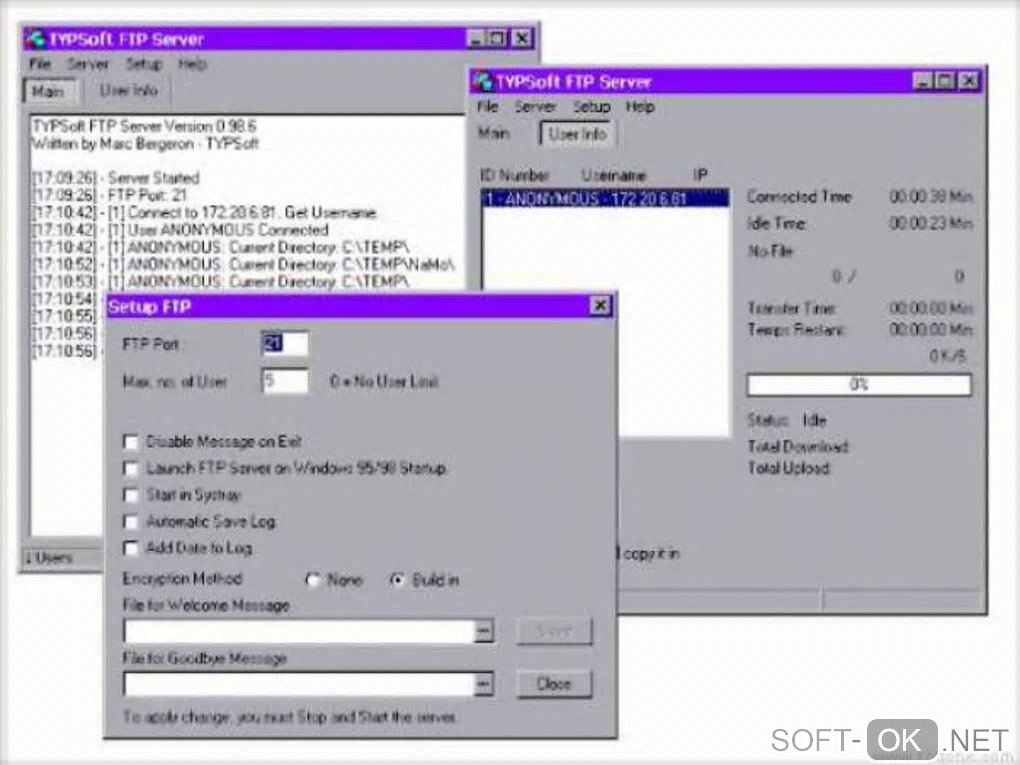The image size is (1020, 765).
Task: Open File menu in left TYPSoft window
Action: (x=40, y=64)
